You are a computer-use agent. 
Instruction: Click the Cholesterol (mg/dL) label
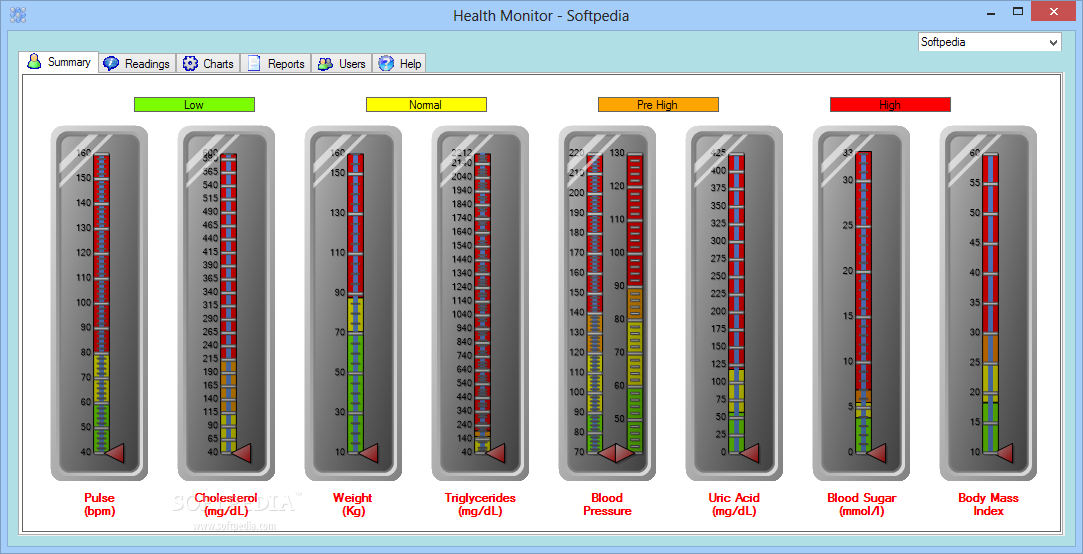click(226, 505)
